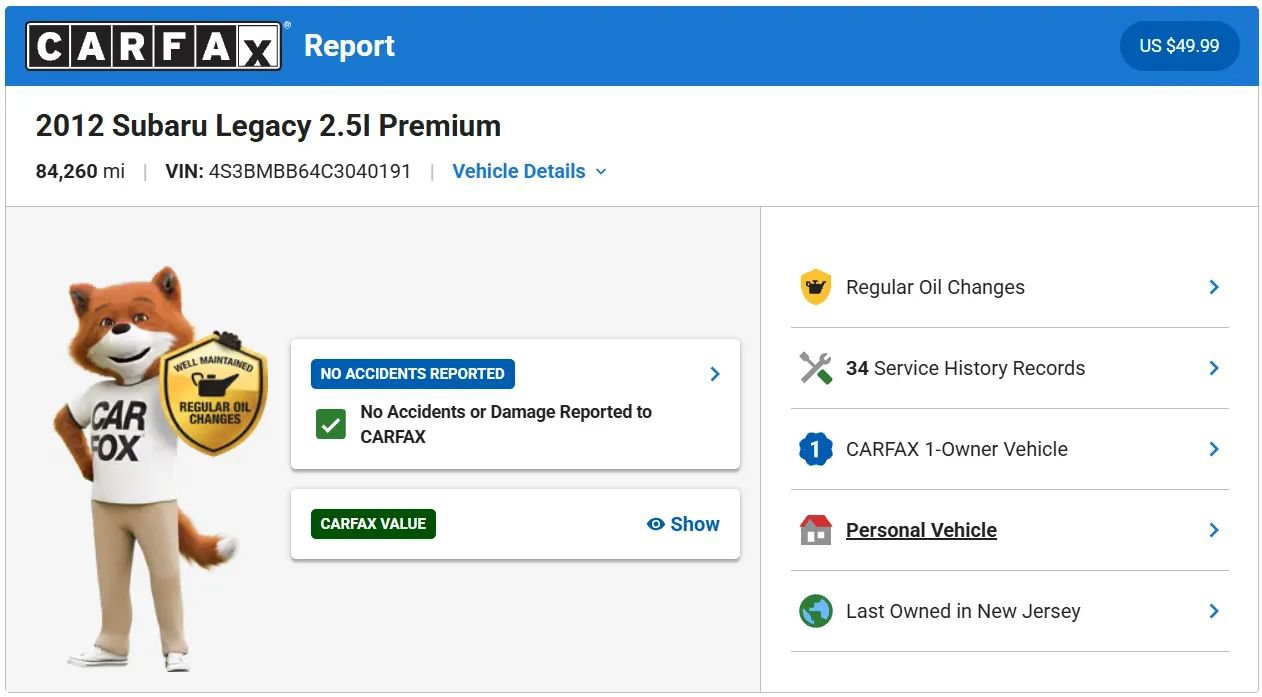The width and height of the screenshot is (1262, 697).
Task: Click the eye icon next to Show
Action: pyautogui.click(x=656, y=524)
